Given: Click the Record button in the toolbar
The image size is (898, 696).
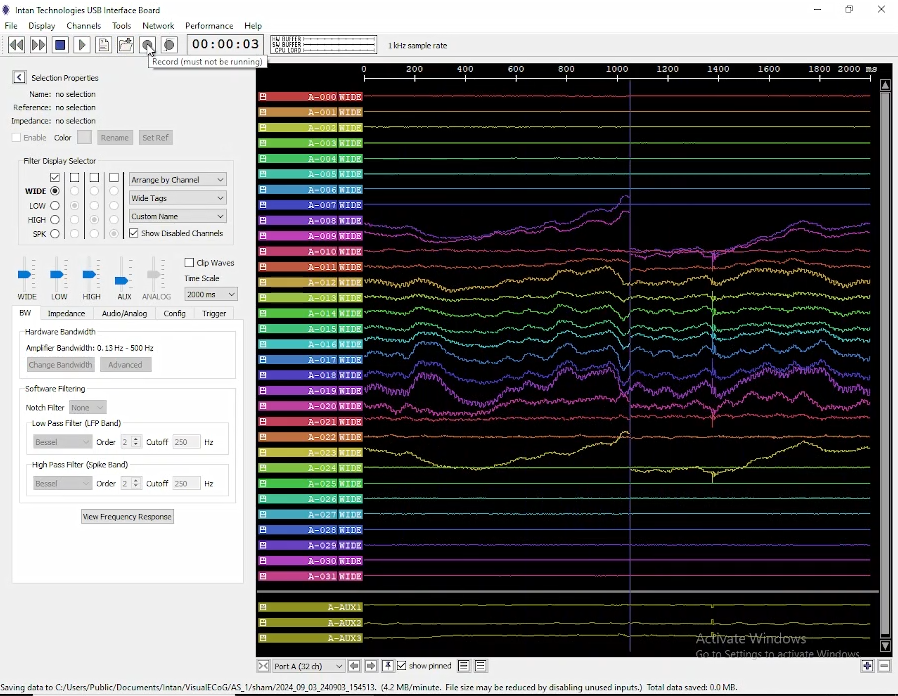Looking at the screenshot, I should coord(147,45).
